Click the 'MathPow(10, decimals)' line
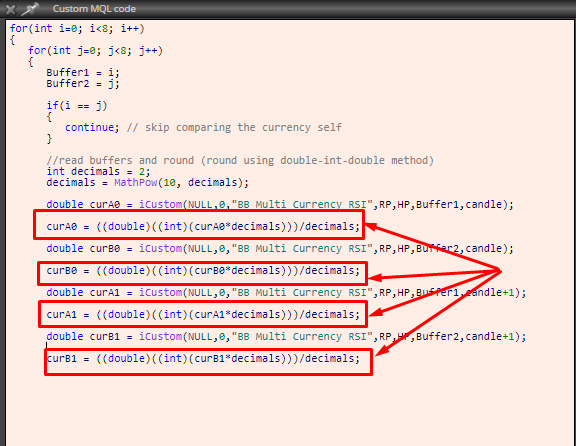Image resolution: width=576 pixels, height=446 pixels. click(x=148, y=183)
